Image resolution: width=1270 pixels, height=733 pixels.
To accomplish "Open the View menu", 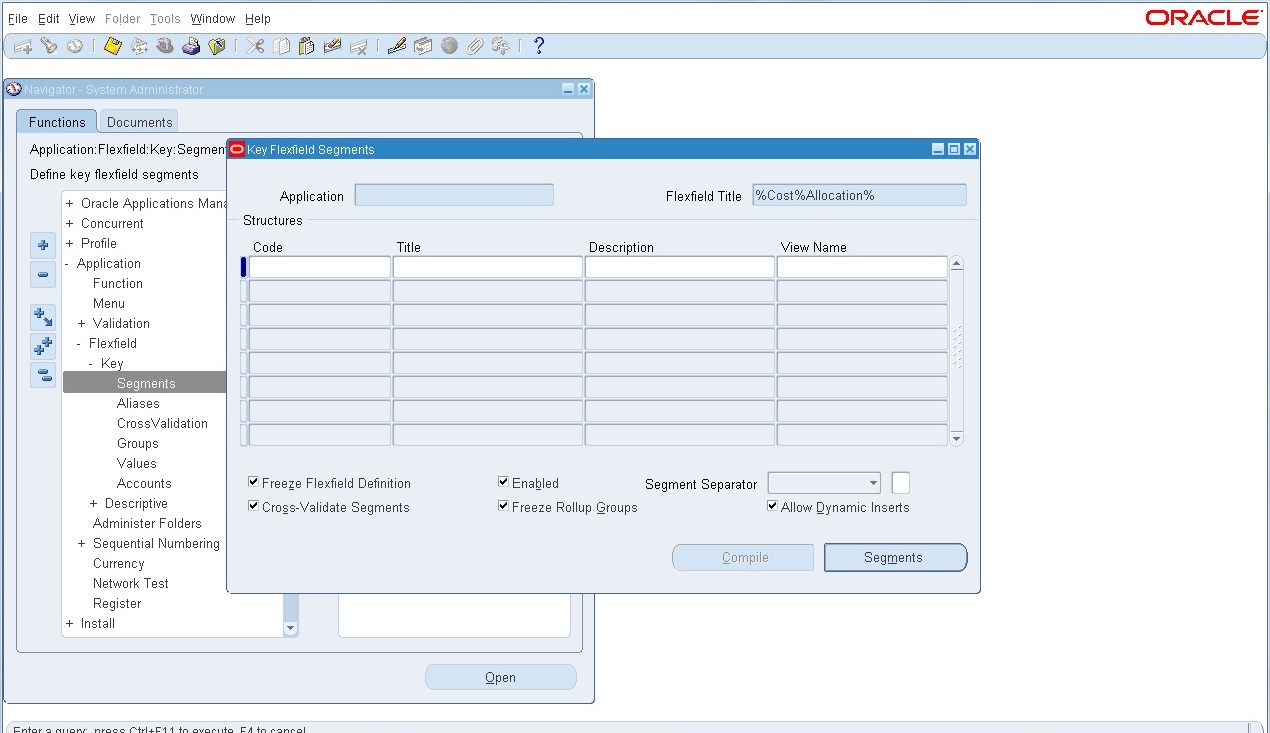I will pos(82,18).
